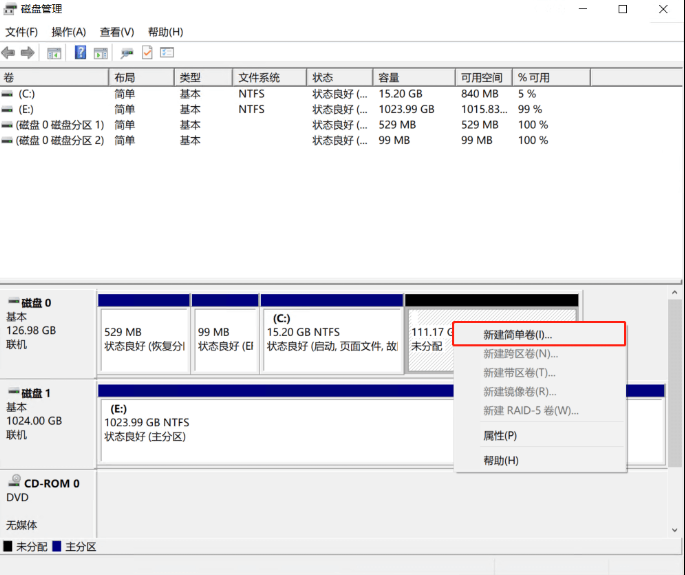The height and width of the screenshot is (575, 685).
Task: Open the 操作(A) menu
Action: (x=69, y=32)
